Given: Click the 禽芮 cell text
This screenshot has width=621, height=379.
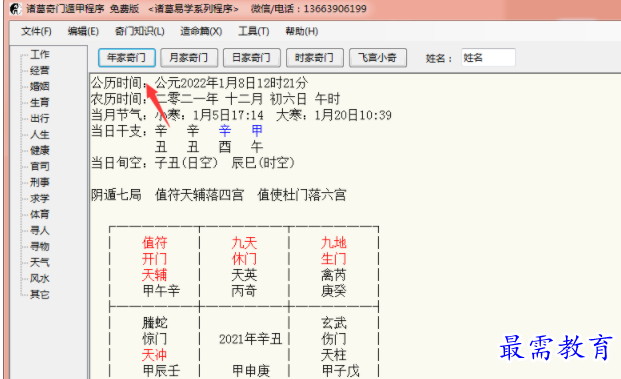Looking at the screenshot, I should point(334,275).
